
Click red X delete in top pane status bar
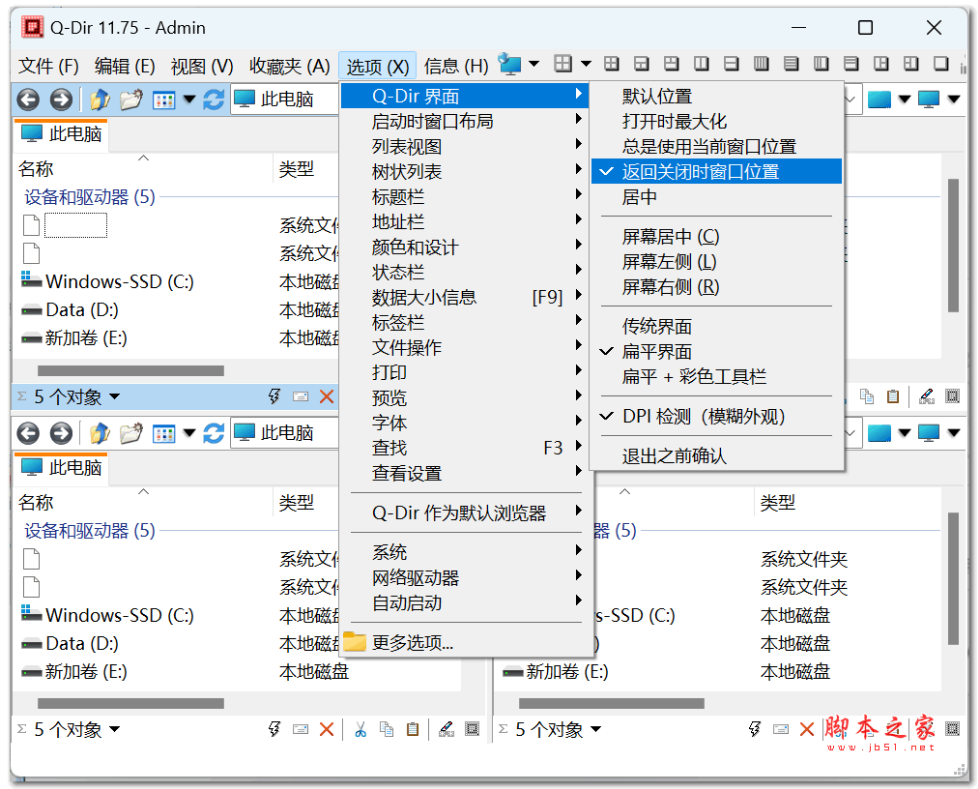pyautogui.click(x=326, y=397)
